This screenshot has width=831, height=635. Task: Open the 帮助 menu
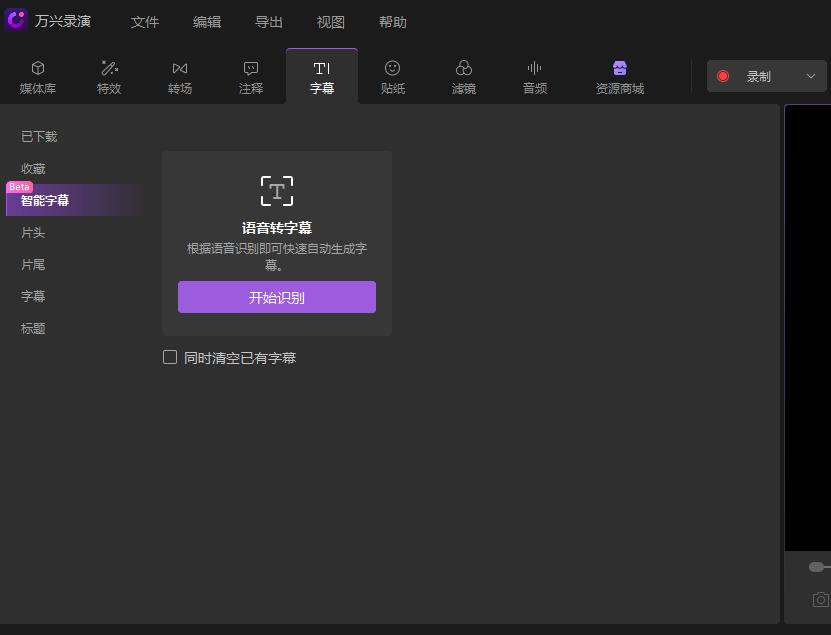(x=393, y=22)
